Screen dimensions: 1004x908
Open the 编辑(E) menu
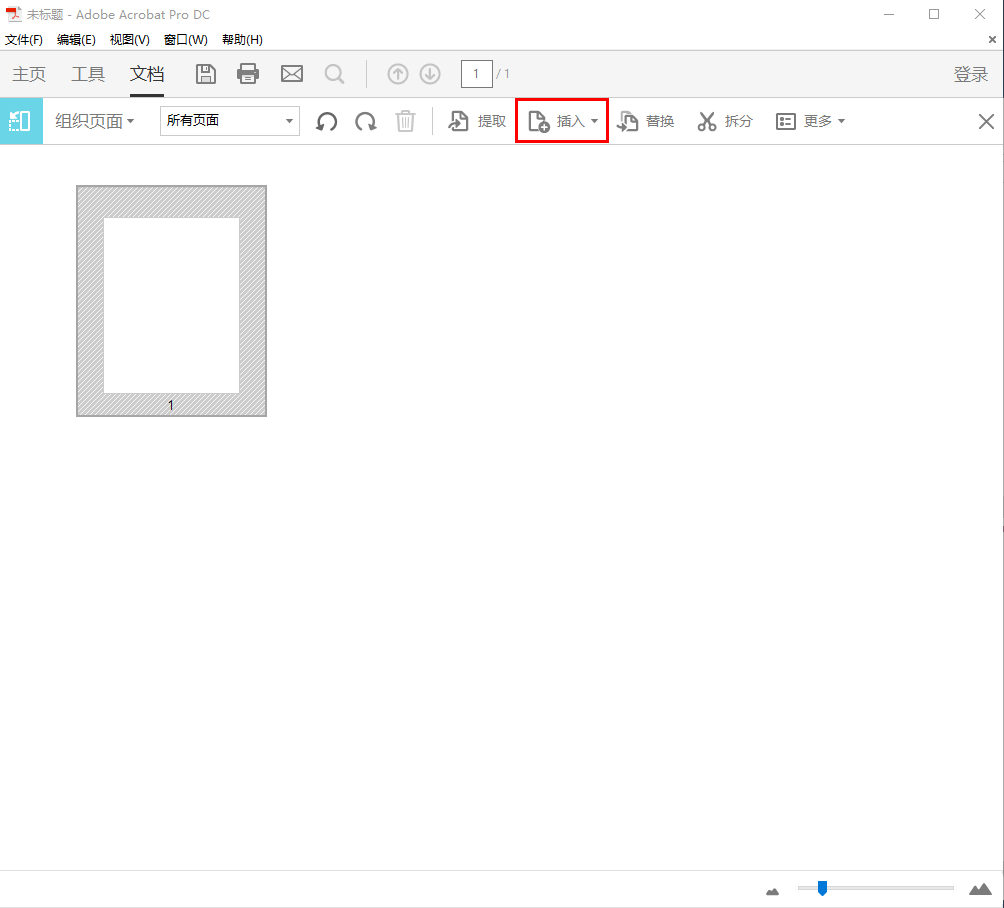[76, 40]
